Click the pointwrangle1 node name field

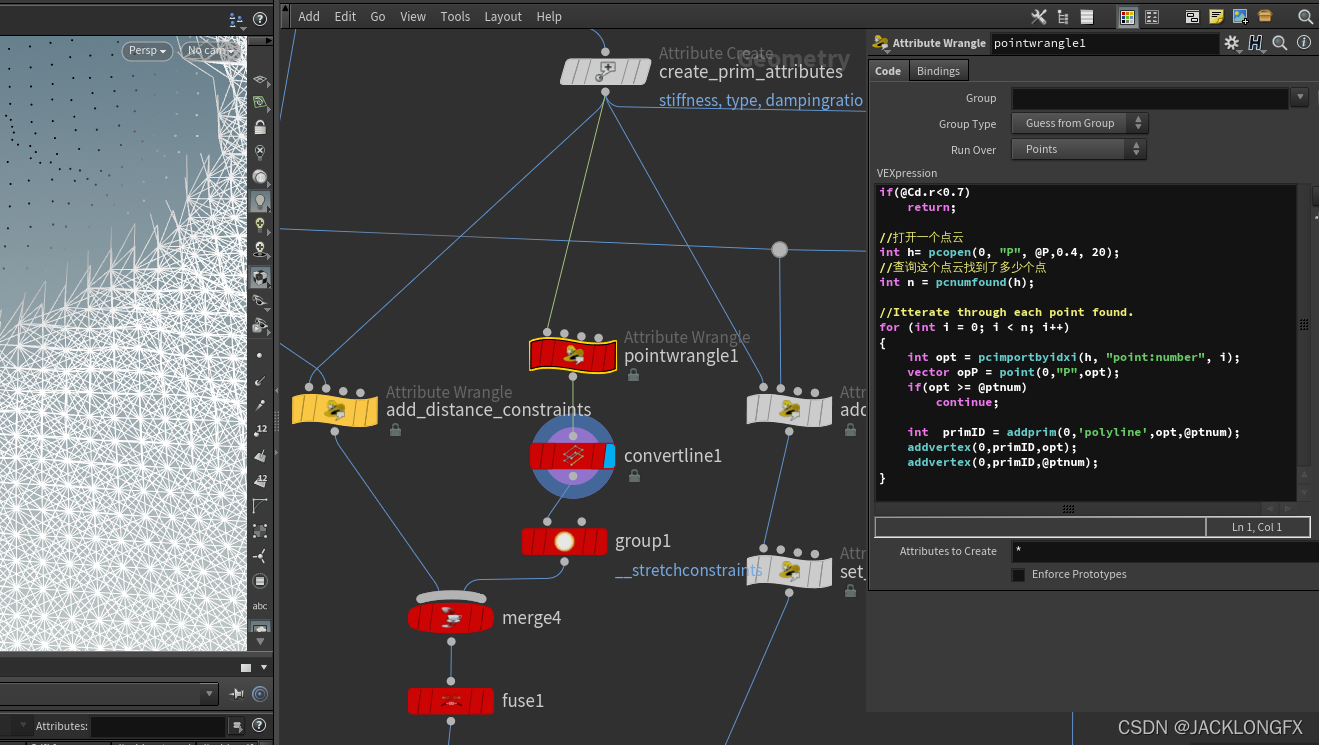(1104, 43)
